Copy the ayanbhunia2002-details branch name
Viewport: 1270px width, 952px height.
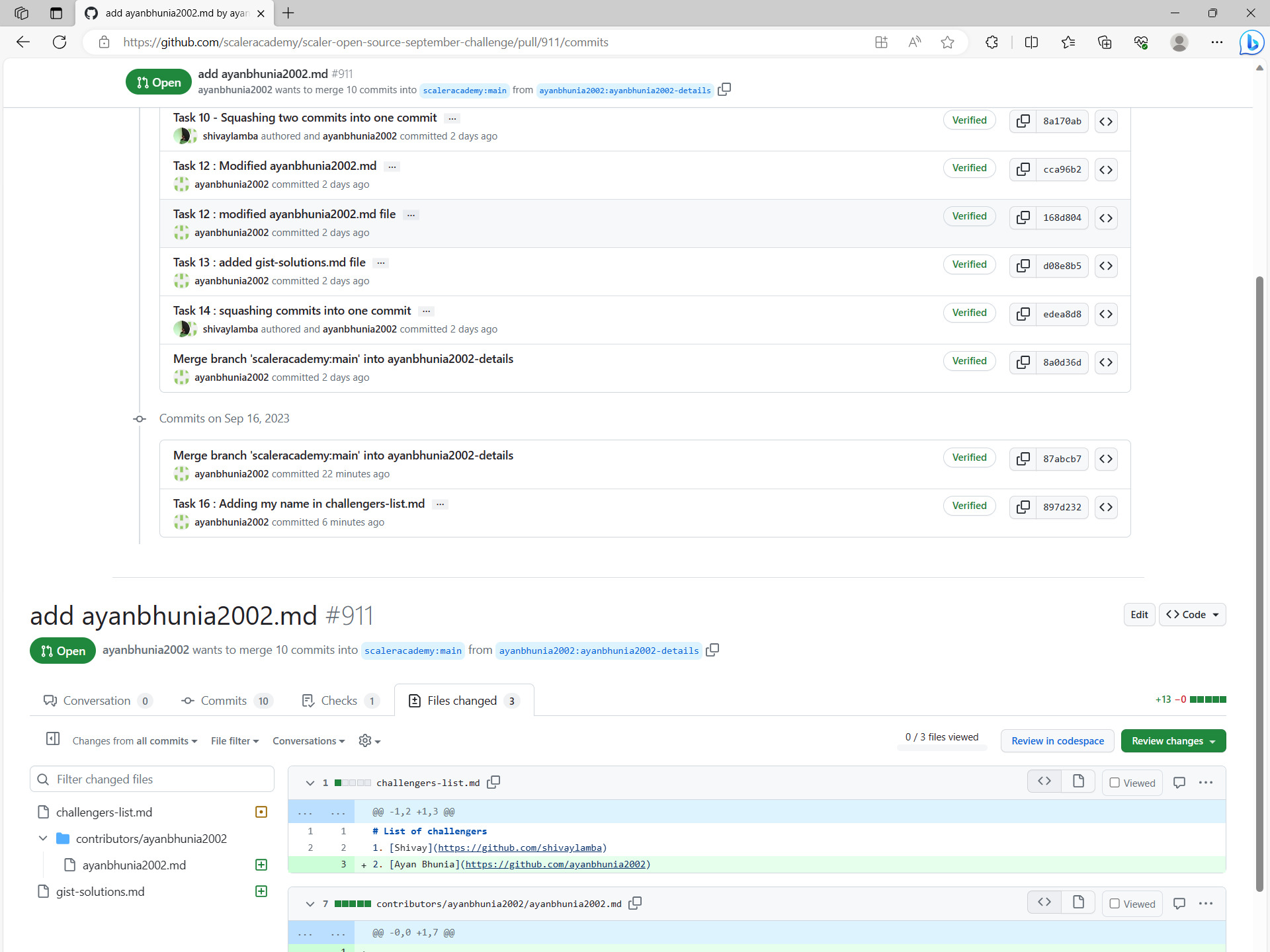pyautogui.click(x=712, y=651)
